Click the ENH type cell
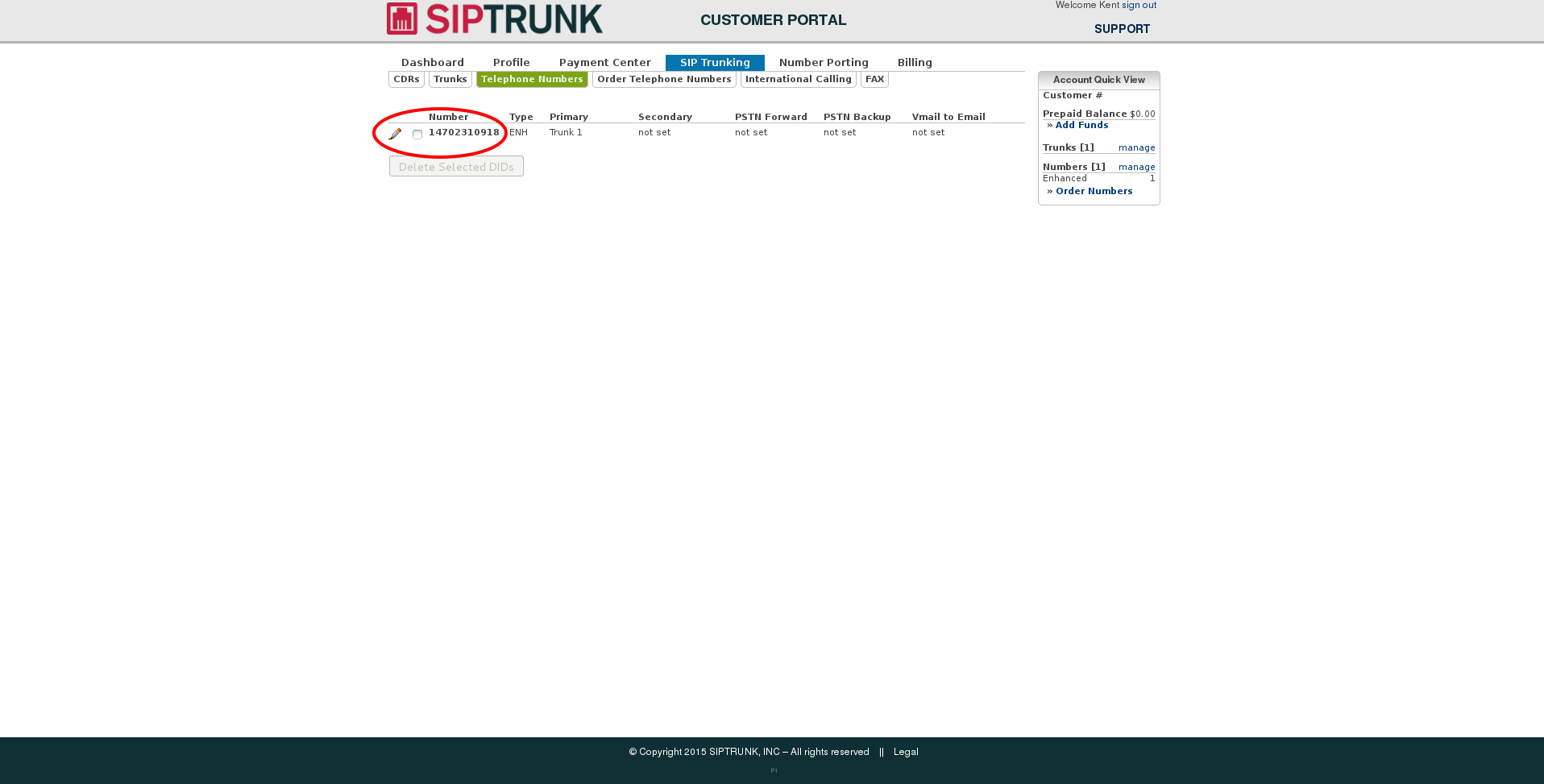Screen dimensions: 1544x784 (518, 133)
